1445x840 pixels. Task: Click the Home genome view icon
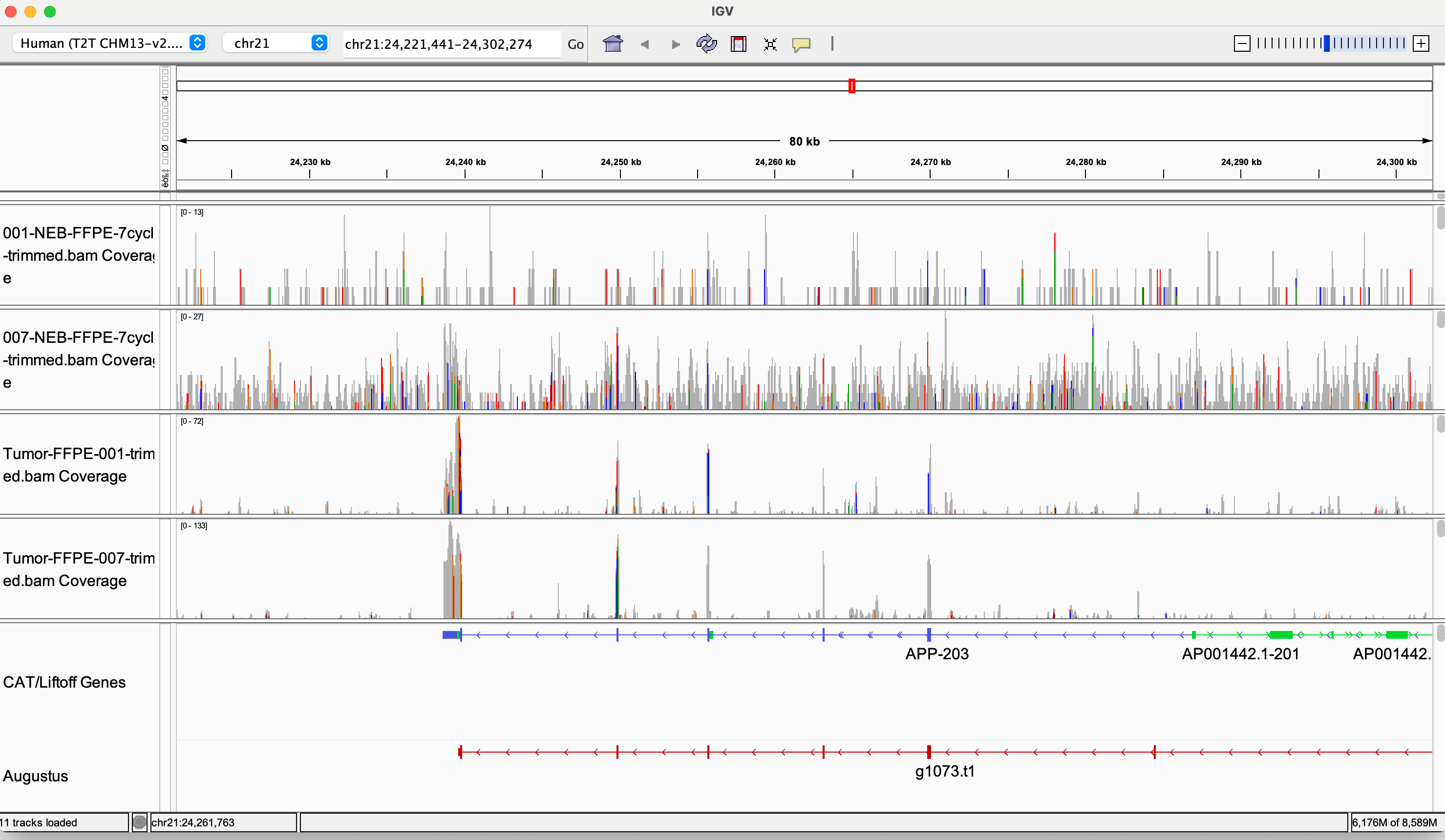(613, 43)
